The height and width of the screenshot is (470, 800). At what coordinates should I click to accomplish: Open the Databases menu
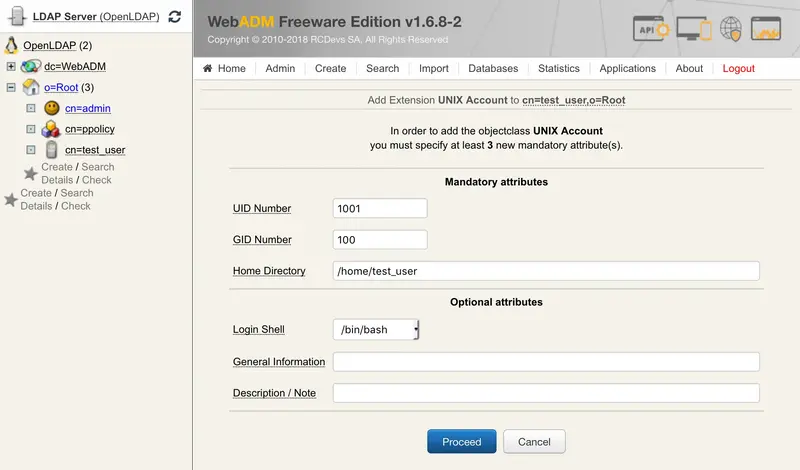coord(493,69)
